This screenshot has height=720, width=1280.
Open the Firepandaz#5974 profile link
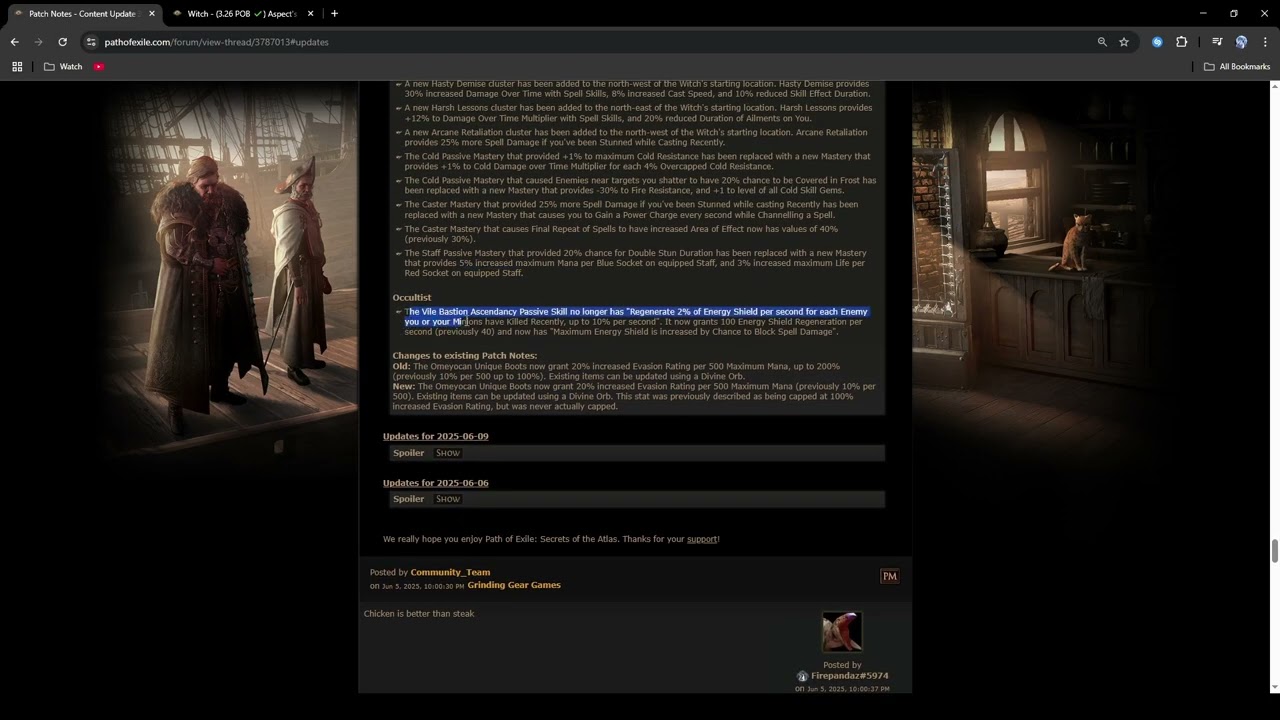[849, 676]
